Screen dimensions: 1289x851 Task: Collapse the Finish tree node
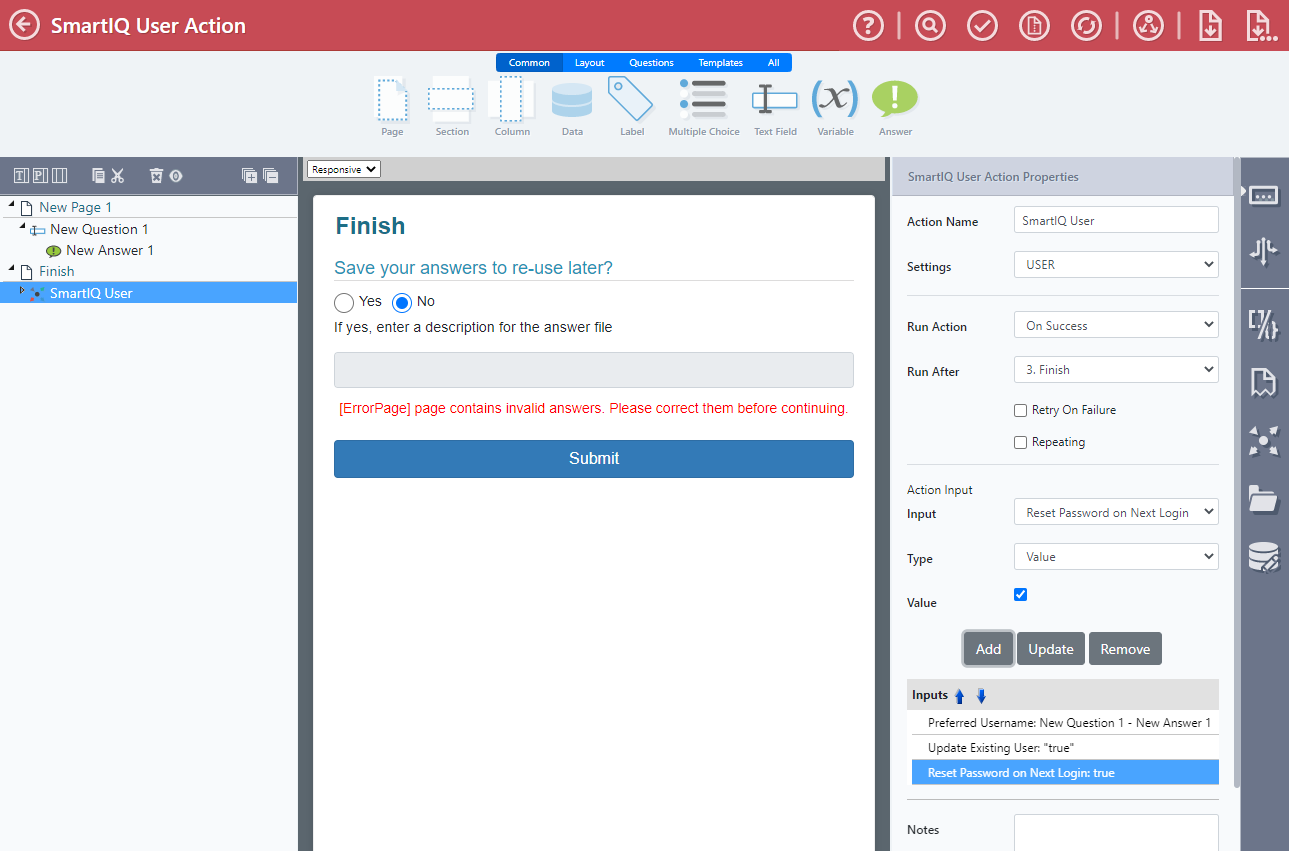click(11, 269)
